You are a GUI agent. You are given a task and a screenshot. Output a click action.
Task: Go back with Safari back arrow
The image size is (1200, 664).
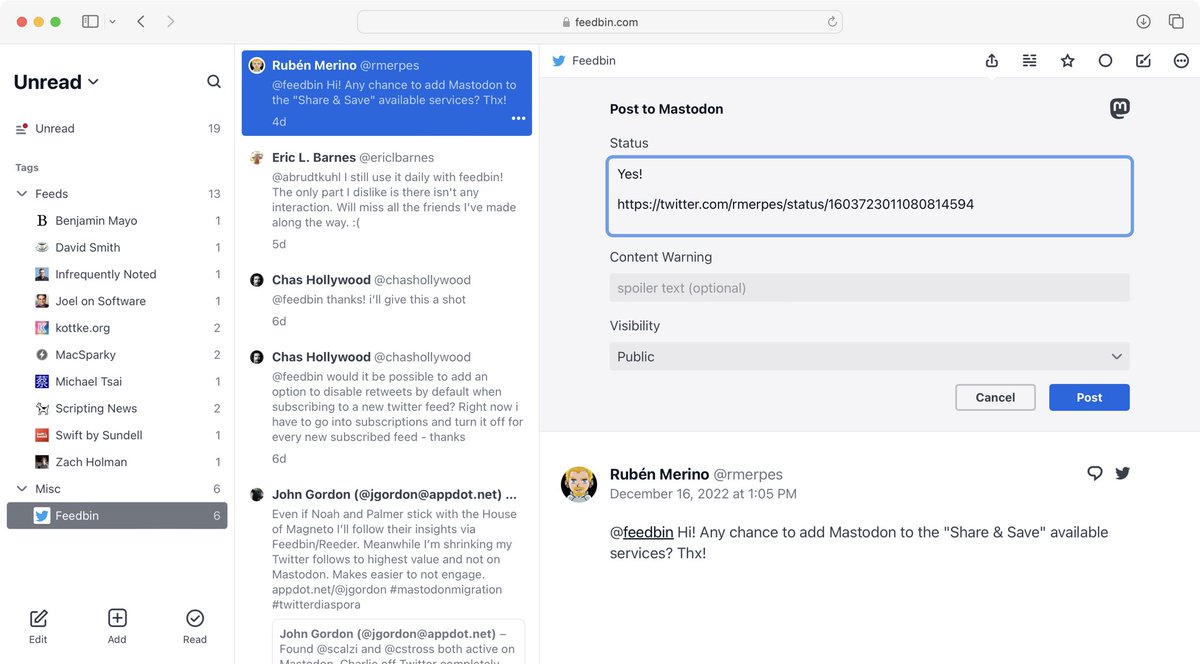[x=141, y=21]
